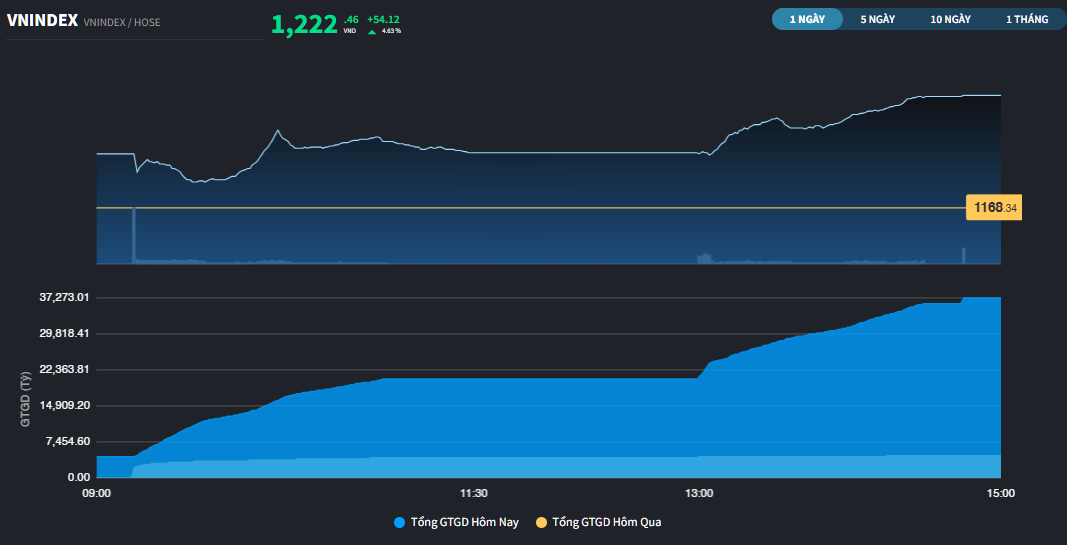
Task: Click the Tổng GTGD Hôm Qua legend label
Action: click(x=607, y=523)
